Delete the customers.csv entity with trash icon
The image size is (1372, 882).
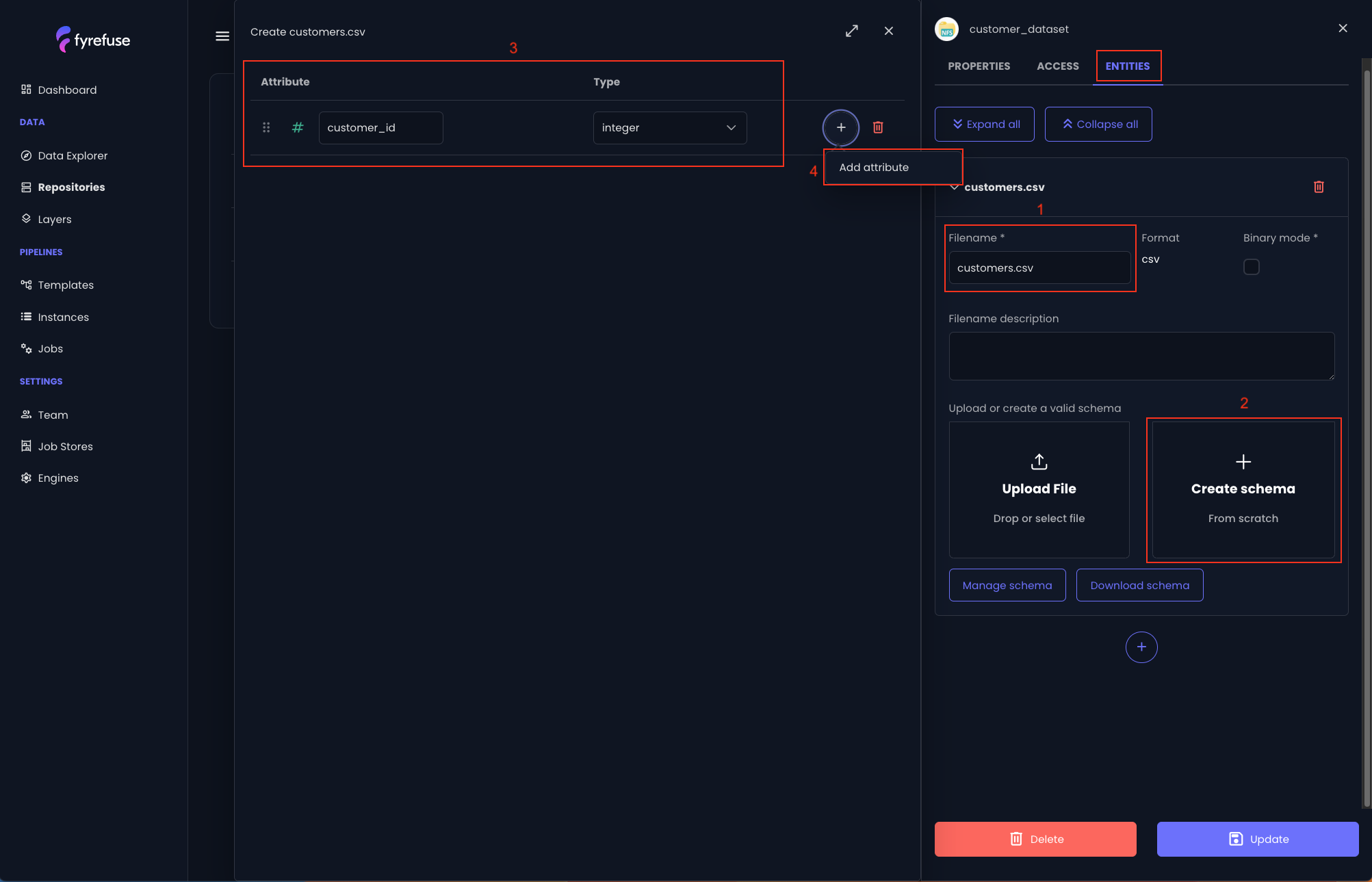coord(1319,187)
